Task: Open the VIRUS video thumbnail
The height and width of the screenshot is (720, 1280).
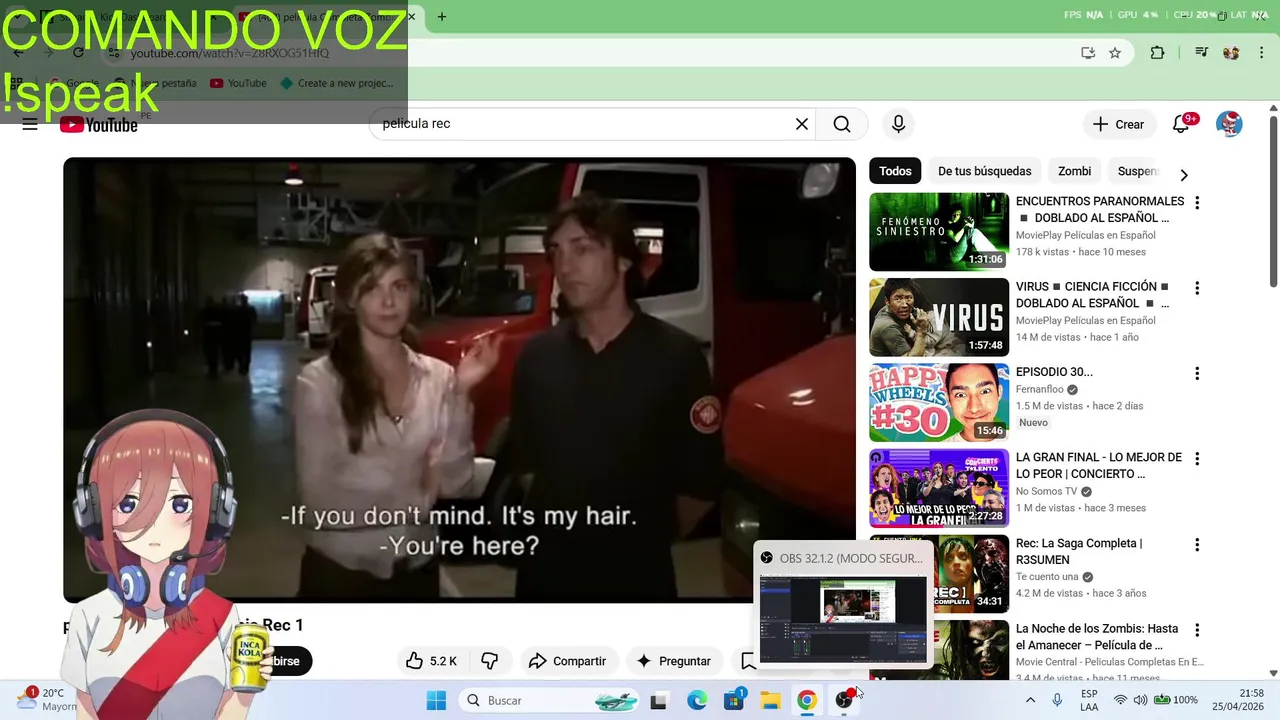Action: tap(939, 317)
